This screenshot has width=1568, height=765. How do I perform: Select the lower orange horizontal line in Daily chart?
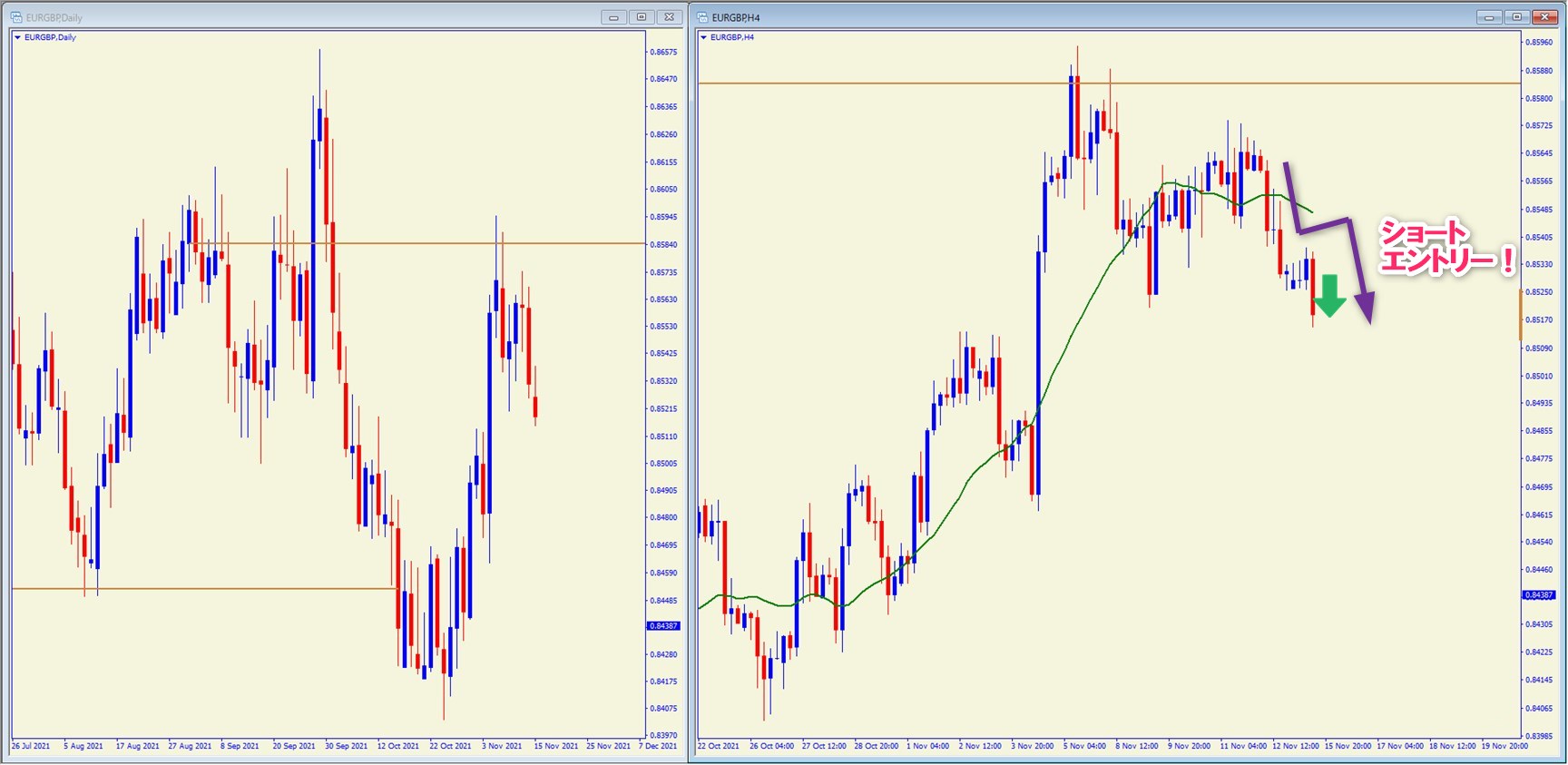coord(204,589)
